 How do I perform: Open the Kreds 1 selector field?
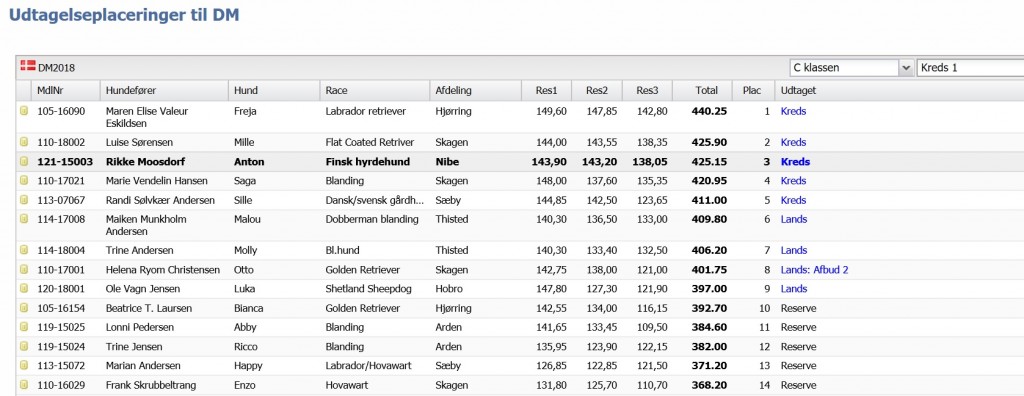[970, 67]
